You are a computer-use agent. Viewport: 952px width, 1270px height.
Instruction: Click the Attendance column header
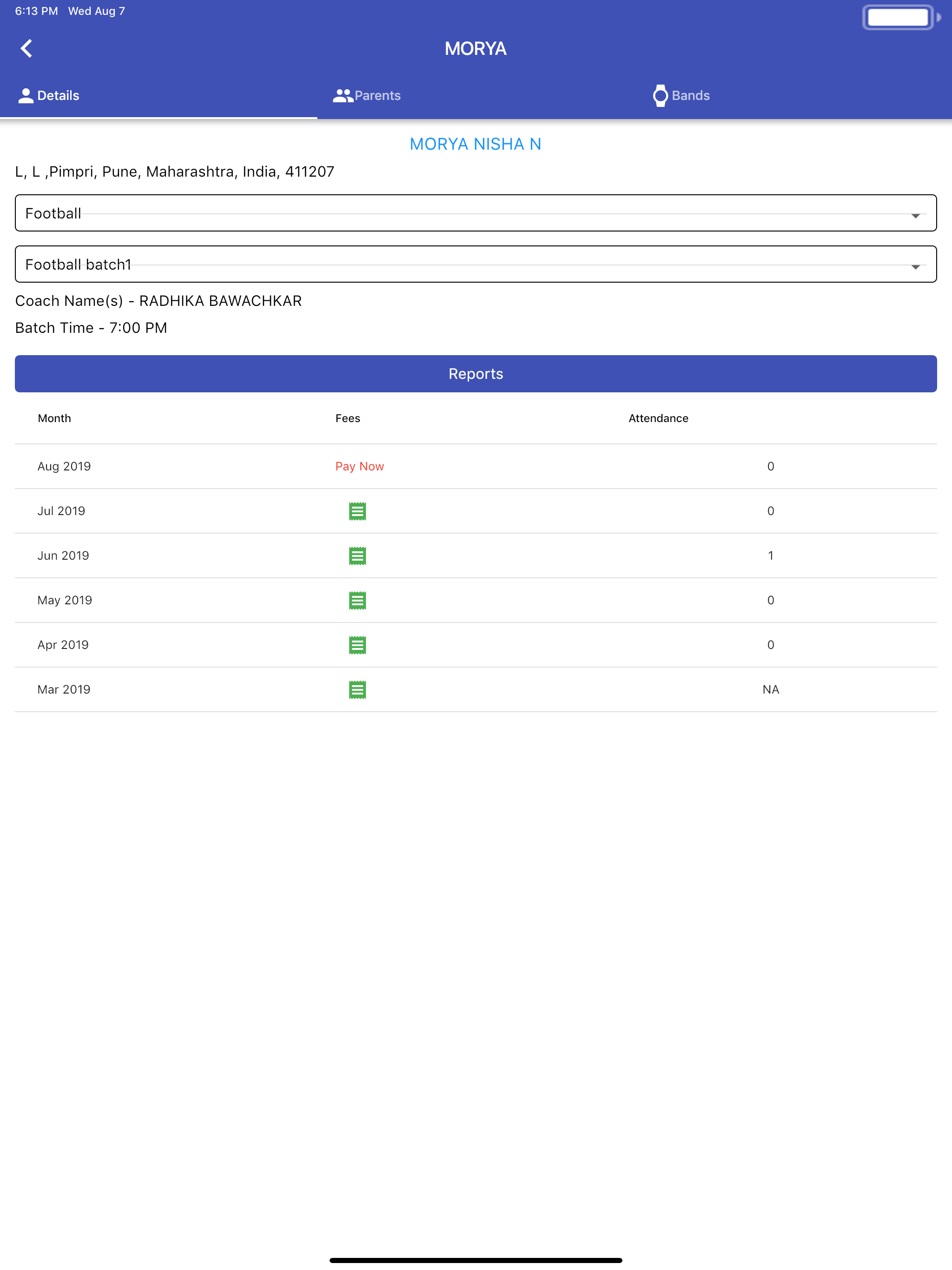pyautogui.click(x=658, y=418)
